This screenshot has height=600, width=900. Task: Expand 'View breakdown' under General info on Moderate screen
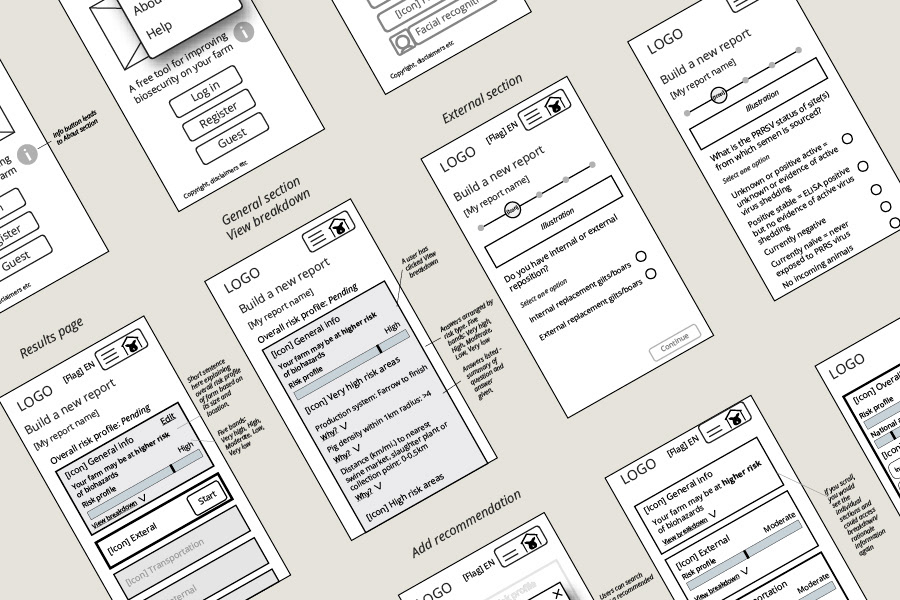[690, 528]
